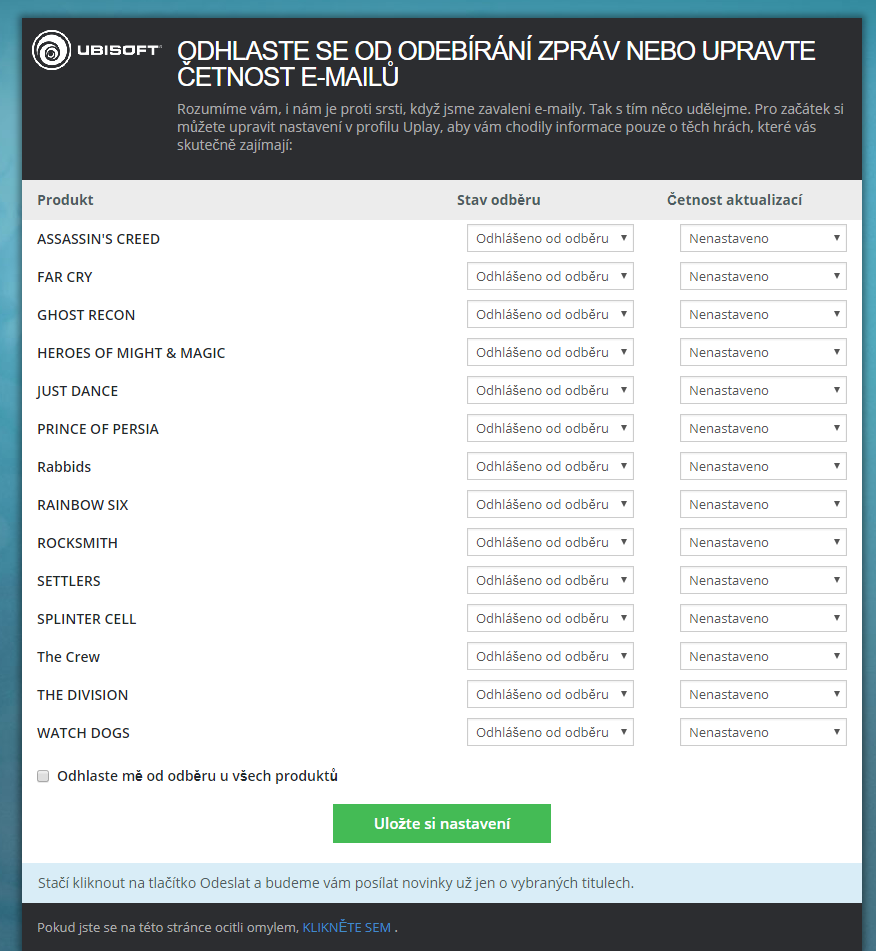Open subscription status dropdown for Assassin's Creed
Image resolution: width=876 pixels, height=951 pixels.
550,238
